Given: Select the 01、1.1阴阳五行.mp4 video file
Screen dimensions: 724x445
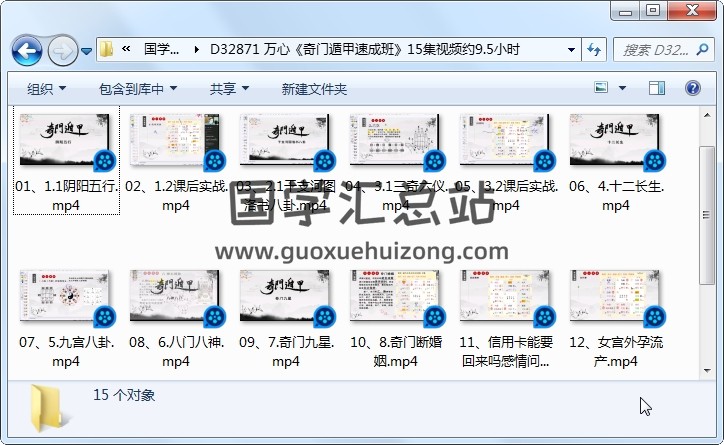Looking at the screenshot, I should point(67,160).
